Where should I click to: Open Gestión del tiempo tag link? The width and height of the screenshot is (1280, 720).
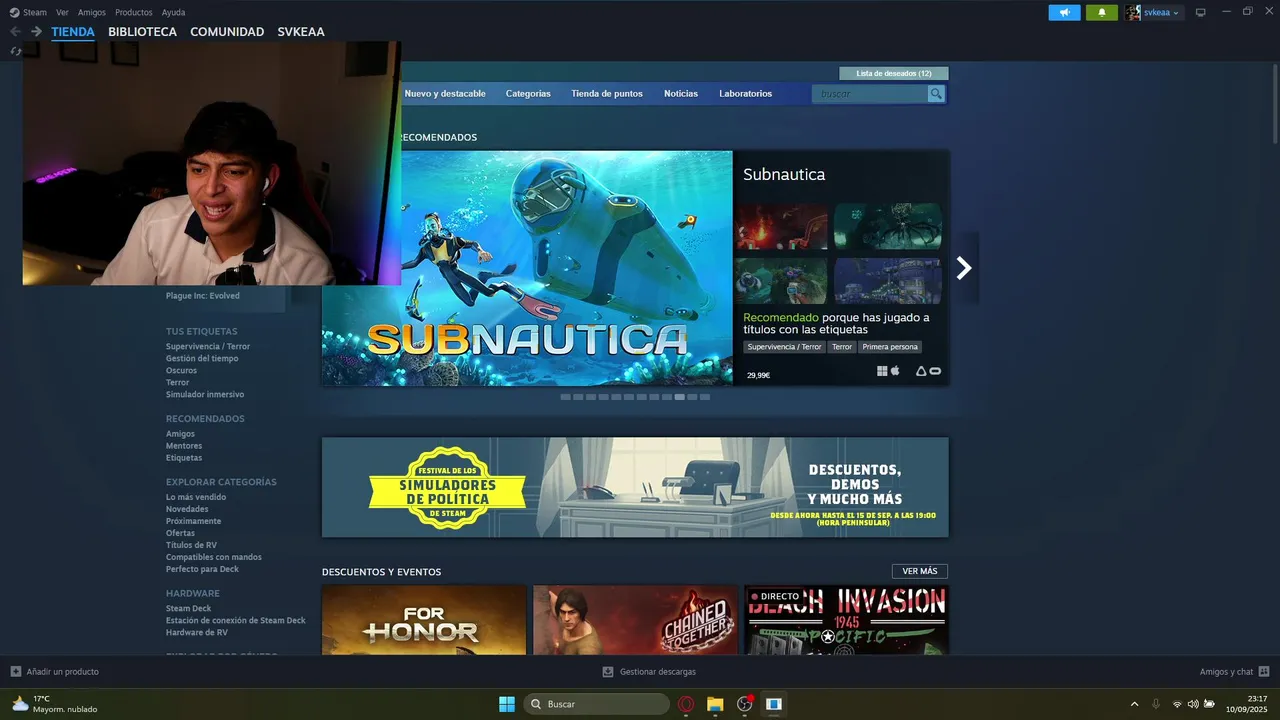[202, 359]
